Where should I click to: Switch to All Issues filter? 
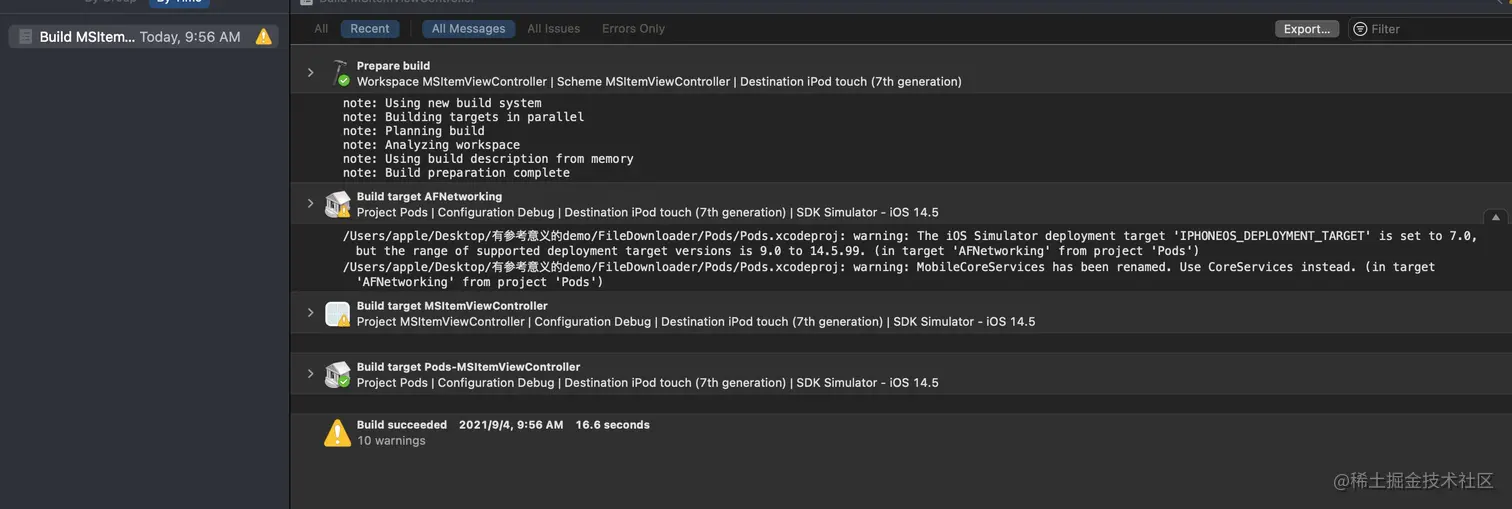tap(554, 29)
